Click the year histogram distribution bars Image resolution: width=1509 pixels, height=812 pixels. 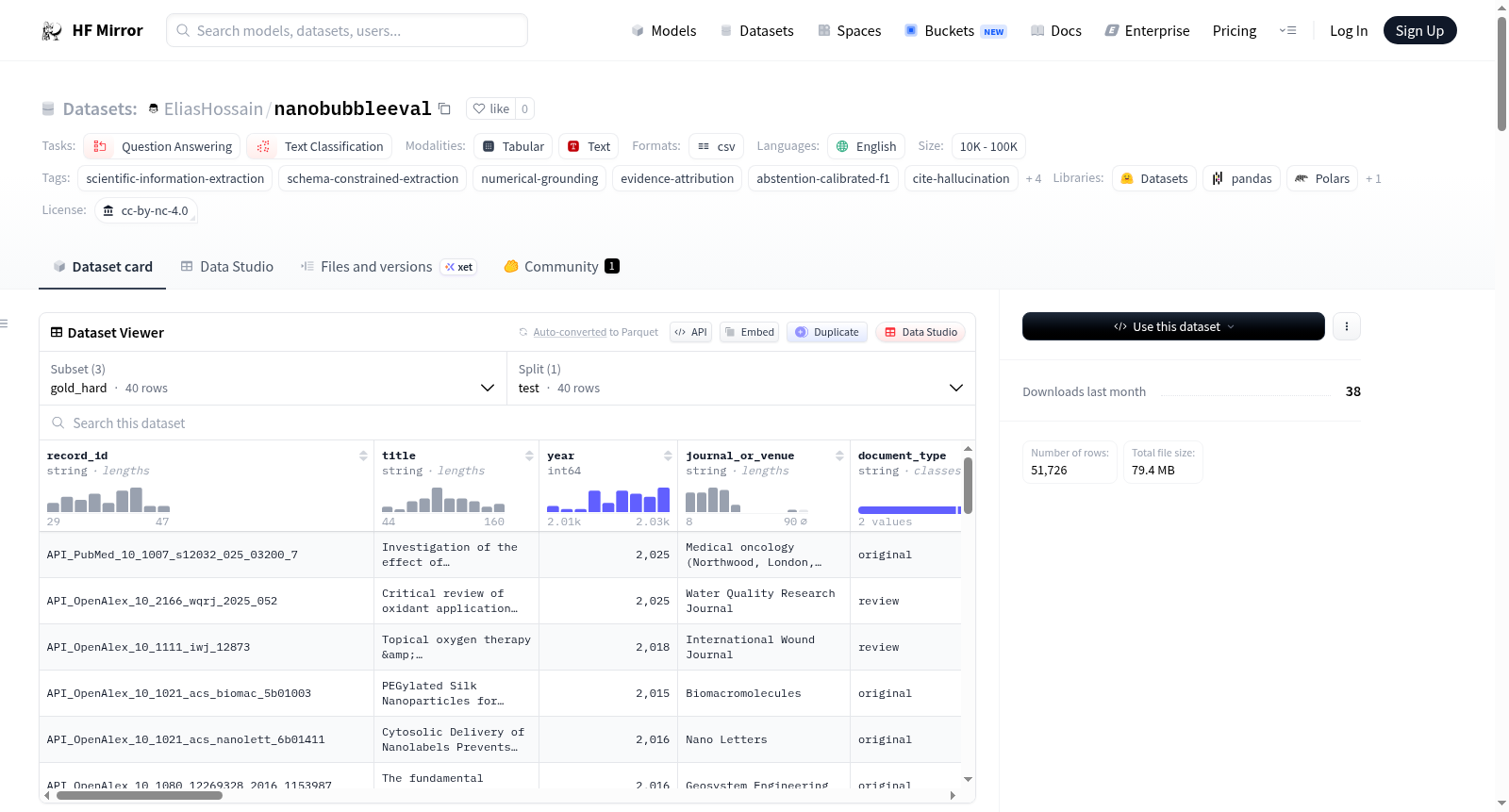(x=608, y=499)
